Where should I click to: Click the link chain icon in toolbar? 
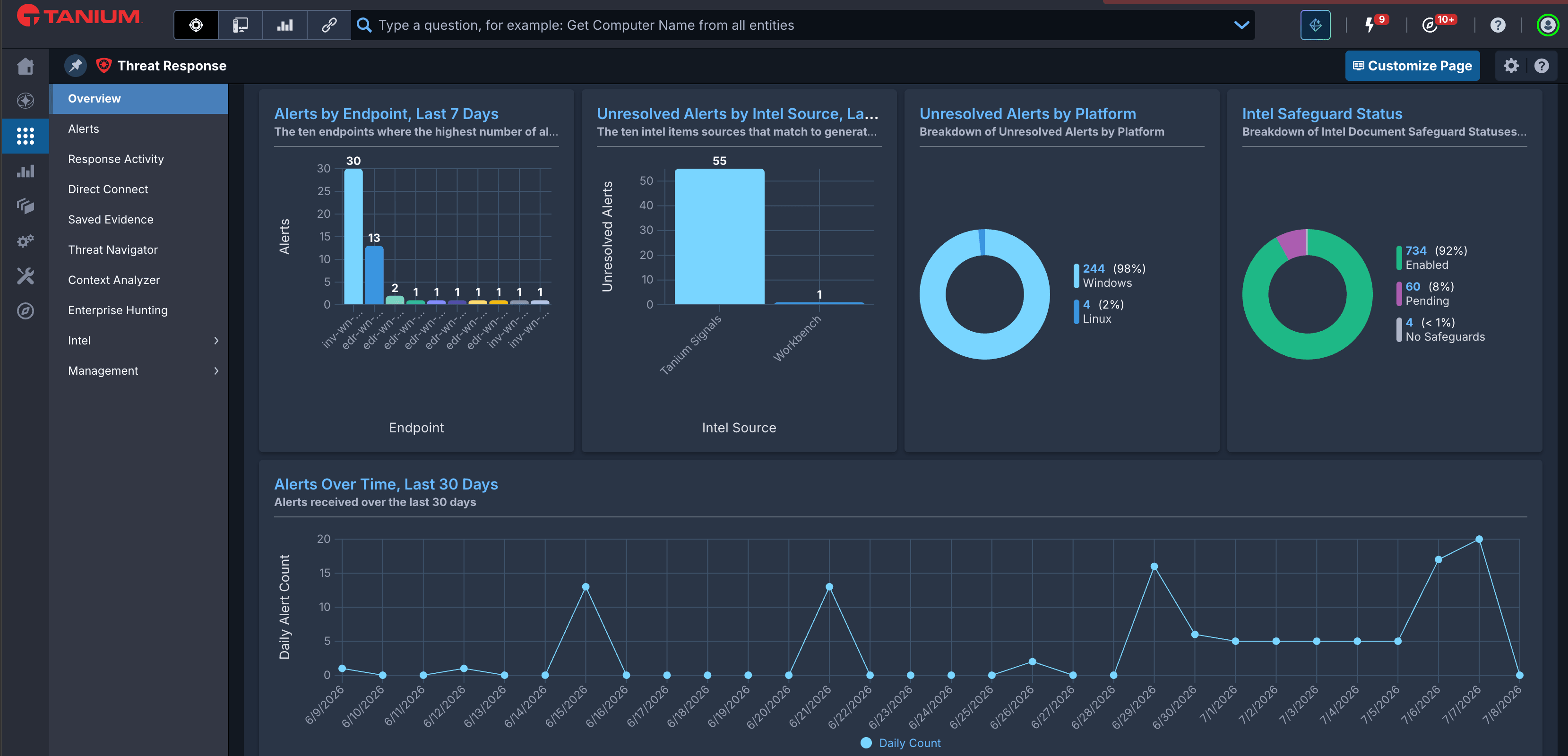(x=329, y=25)
